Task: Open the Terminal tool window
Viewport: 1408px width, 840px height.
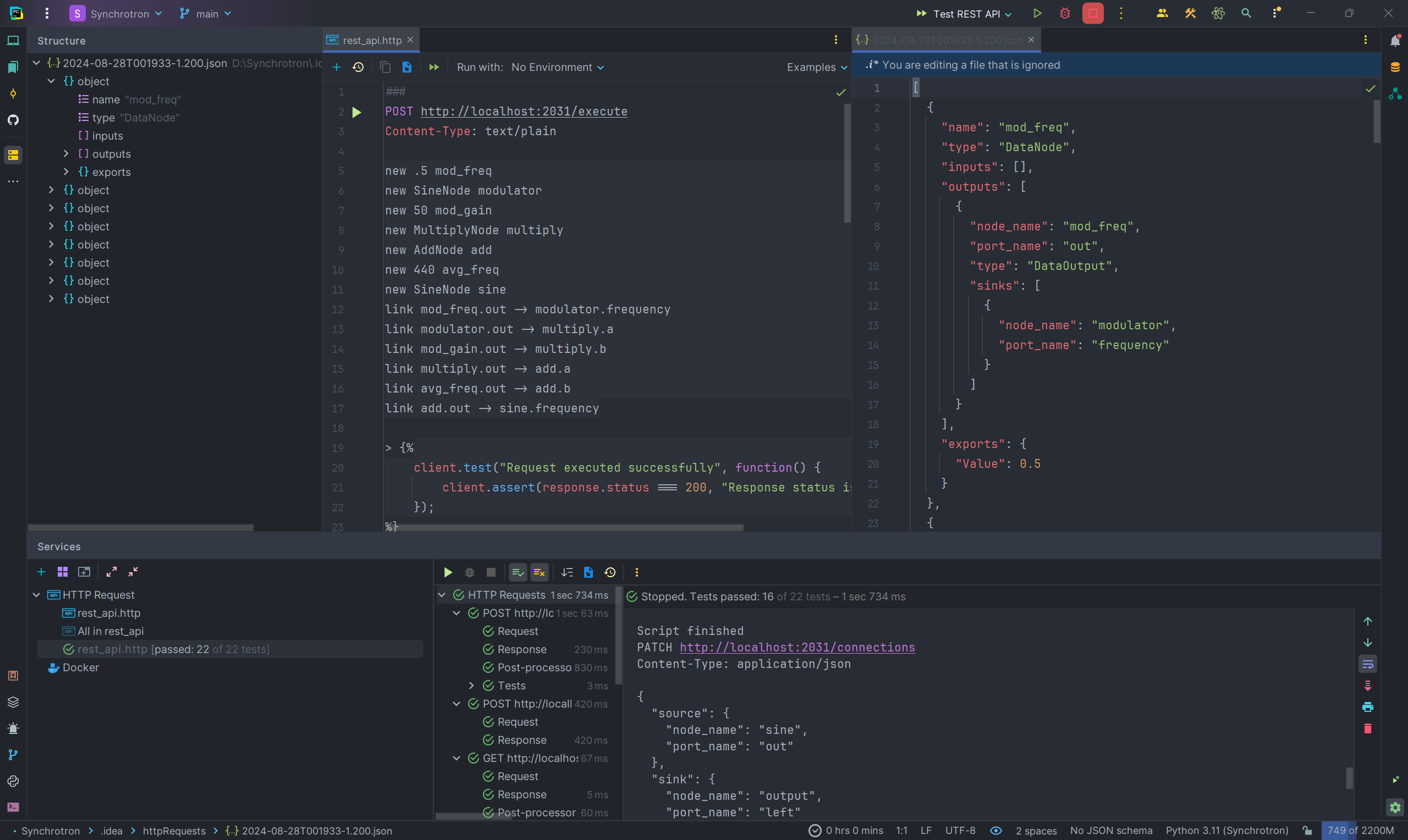Action: coord(13,807)
